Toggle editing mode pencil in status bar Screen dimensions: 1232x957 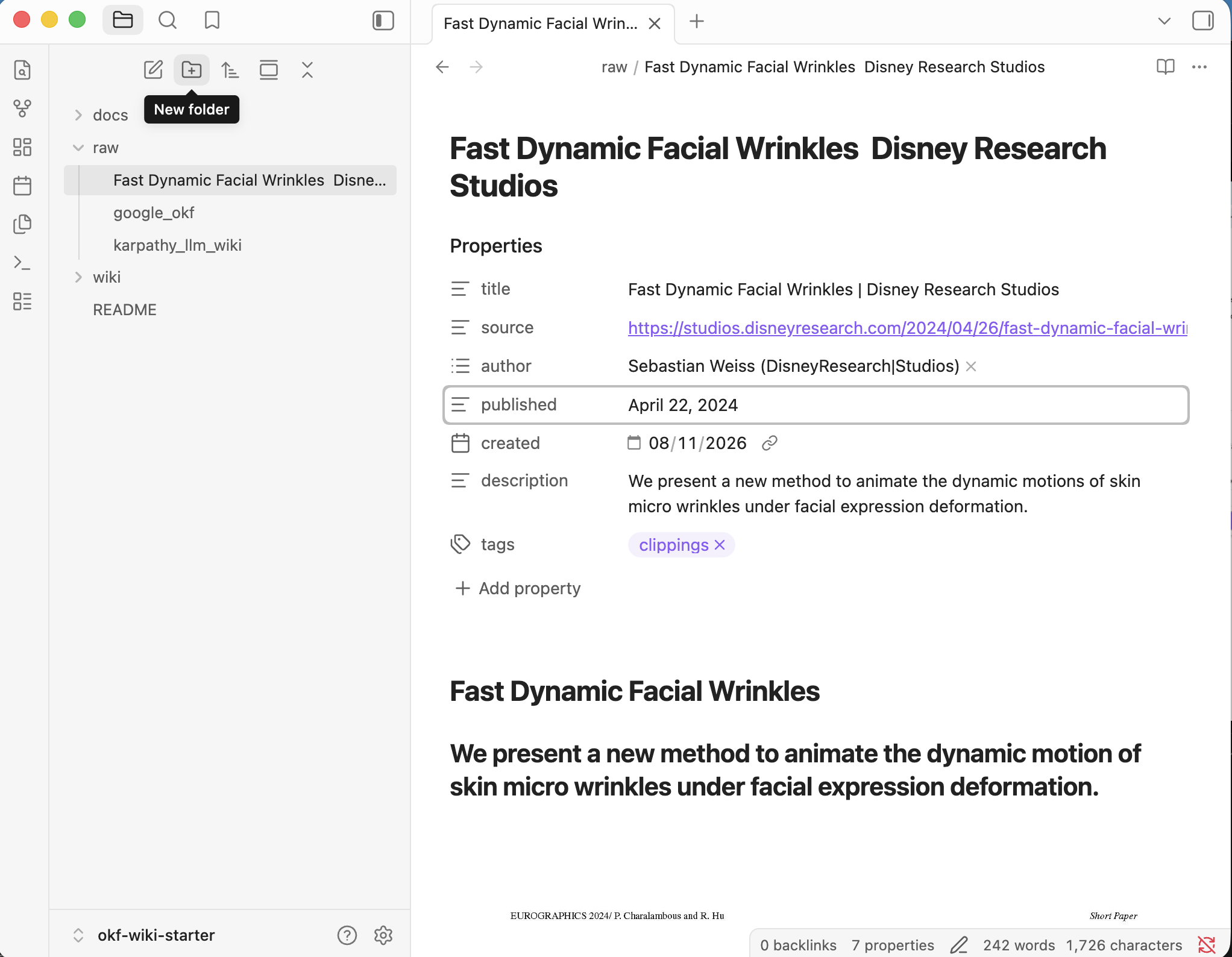[x=959, y=945]
